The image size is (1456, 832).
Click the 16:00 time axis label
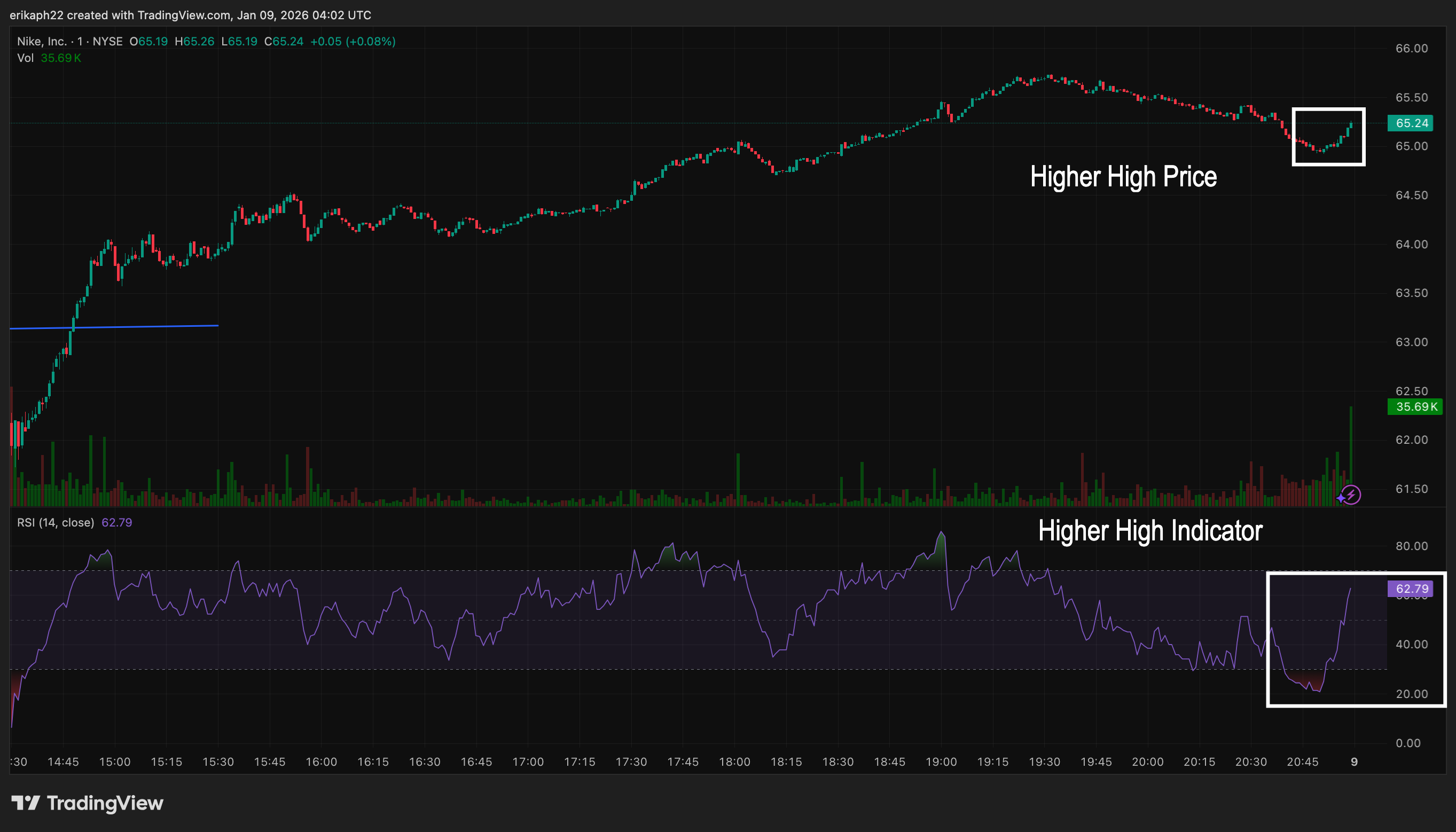(x=321, y=762)
